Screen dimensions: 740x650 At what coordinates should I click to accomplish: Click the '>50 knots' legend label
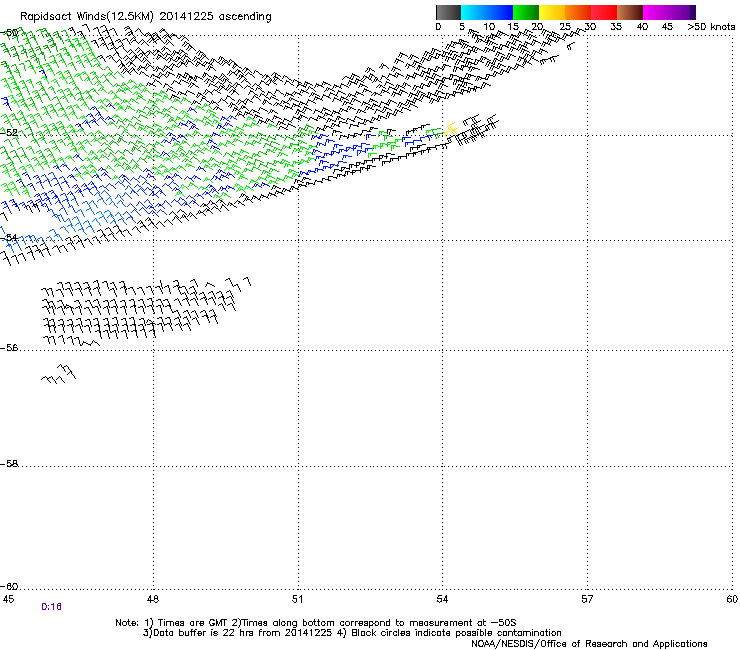click(x=711, y=26)
